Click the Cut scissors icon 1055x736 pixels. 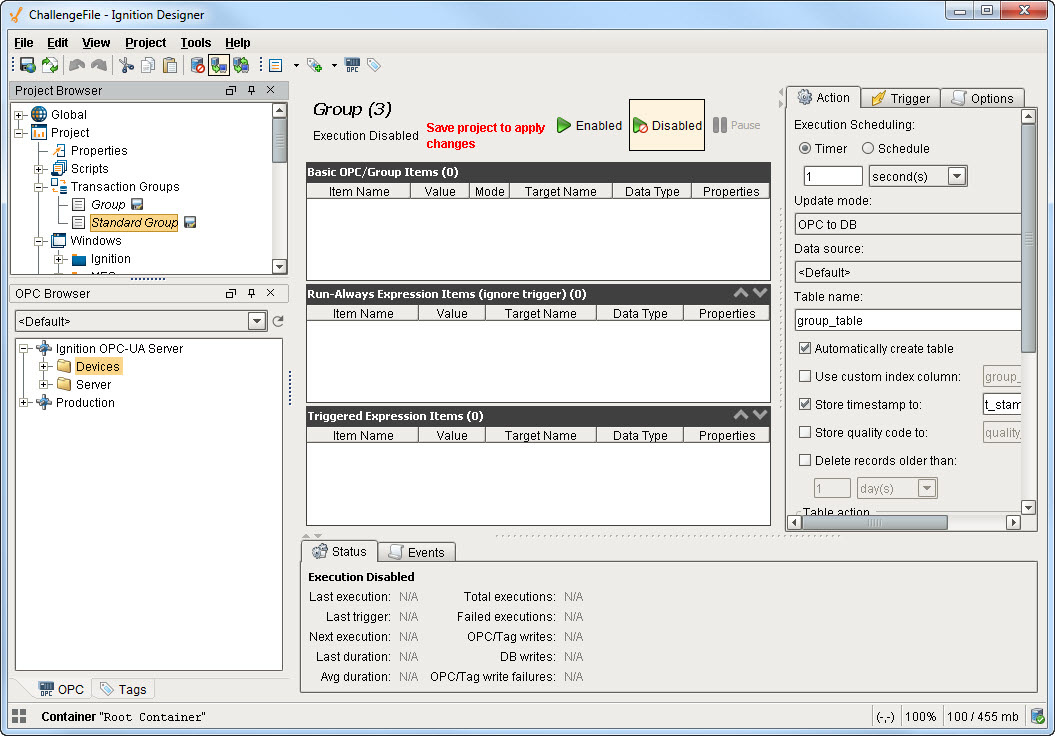pyautogui.click(x=126, y=65)
